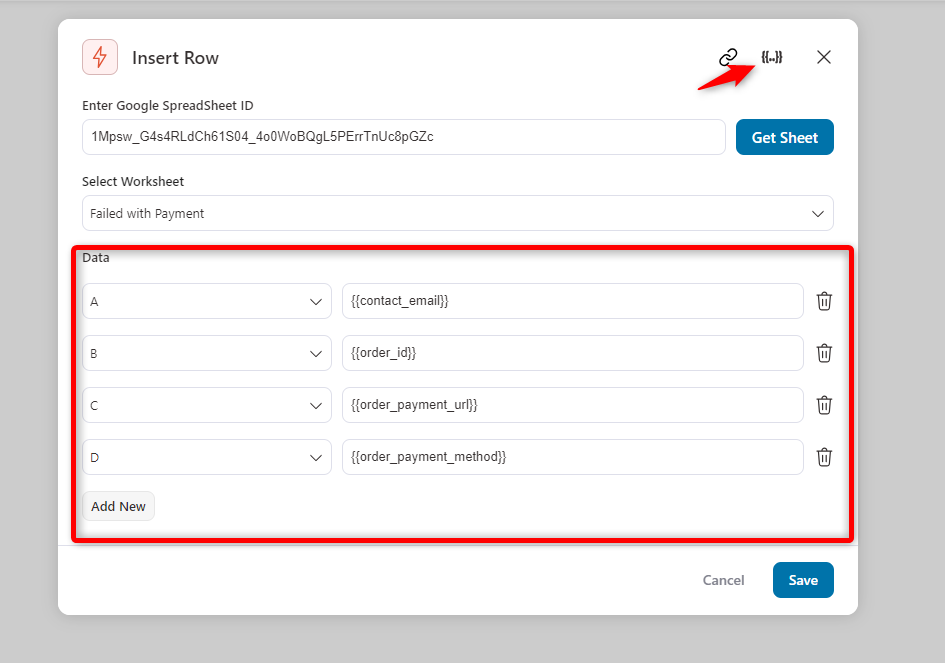Click the Data section label

96,257
